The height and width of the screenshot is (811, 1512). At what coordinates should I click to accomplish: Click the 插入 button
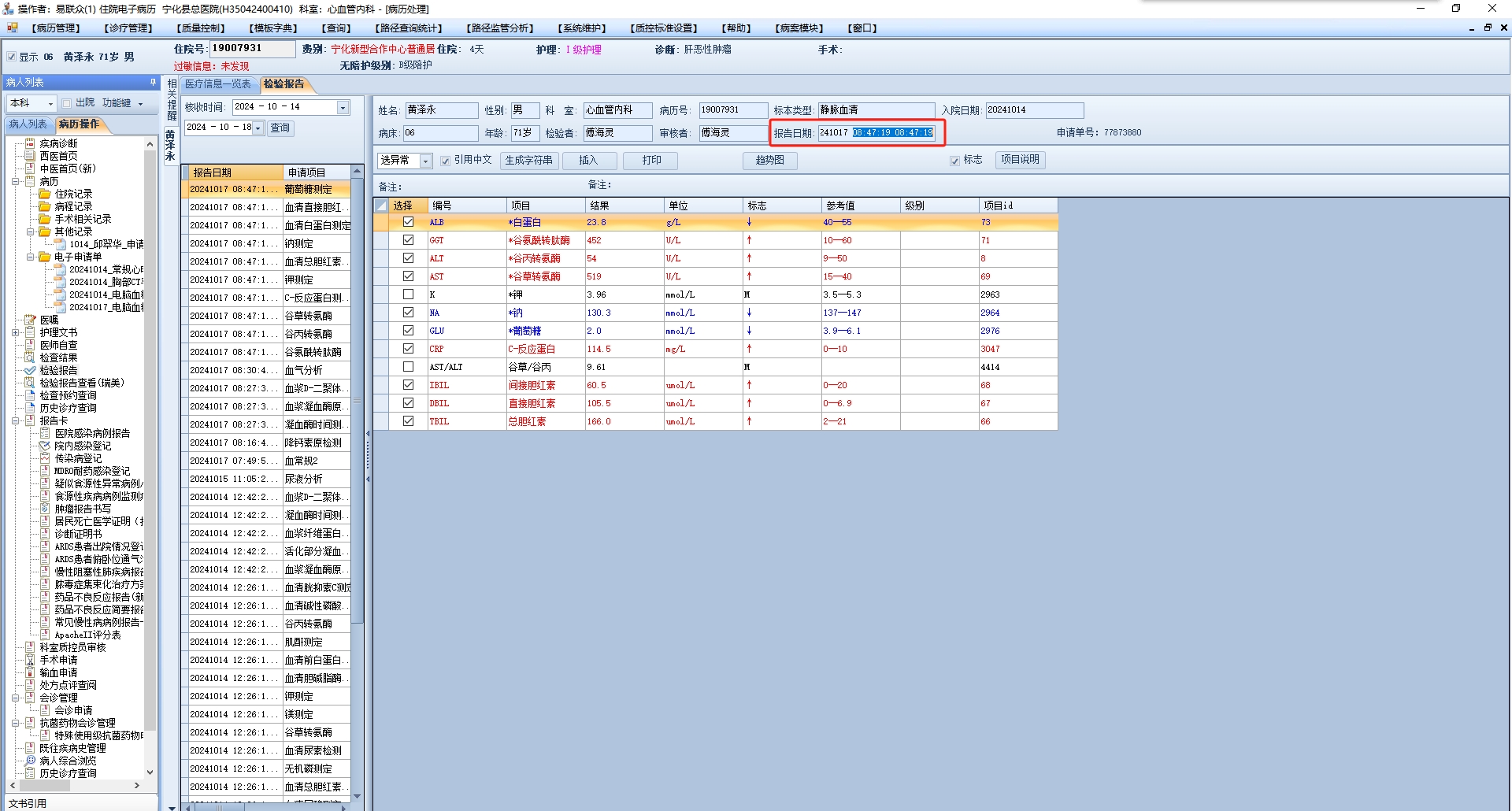[589, 161]
